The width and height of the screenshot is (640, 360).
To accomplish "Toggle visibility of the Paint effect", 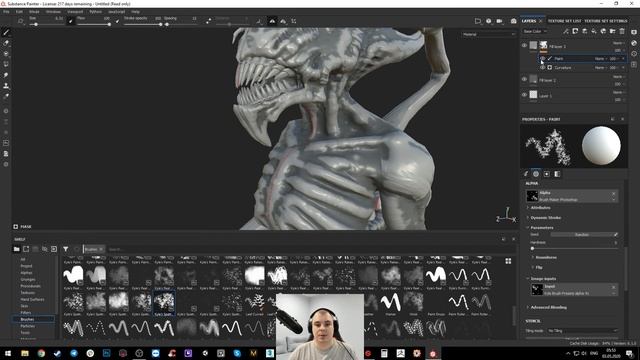I will click(542, 59).
